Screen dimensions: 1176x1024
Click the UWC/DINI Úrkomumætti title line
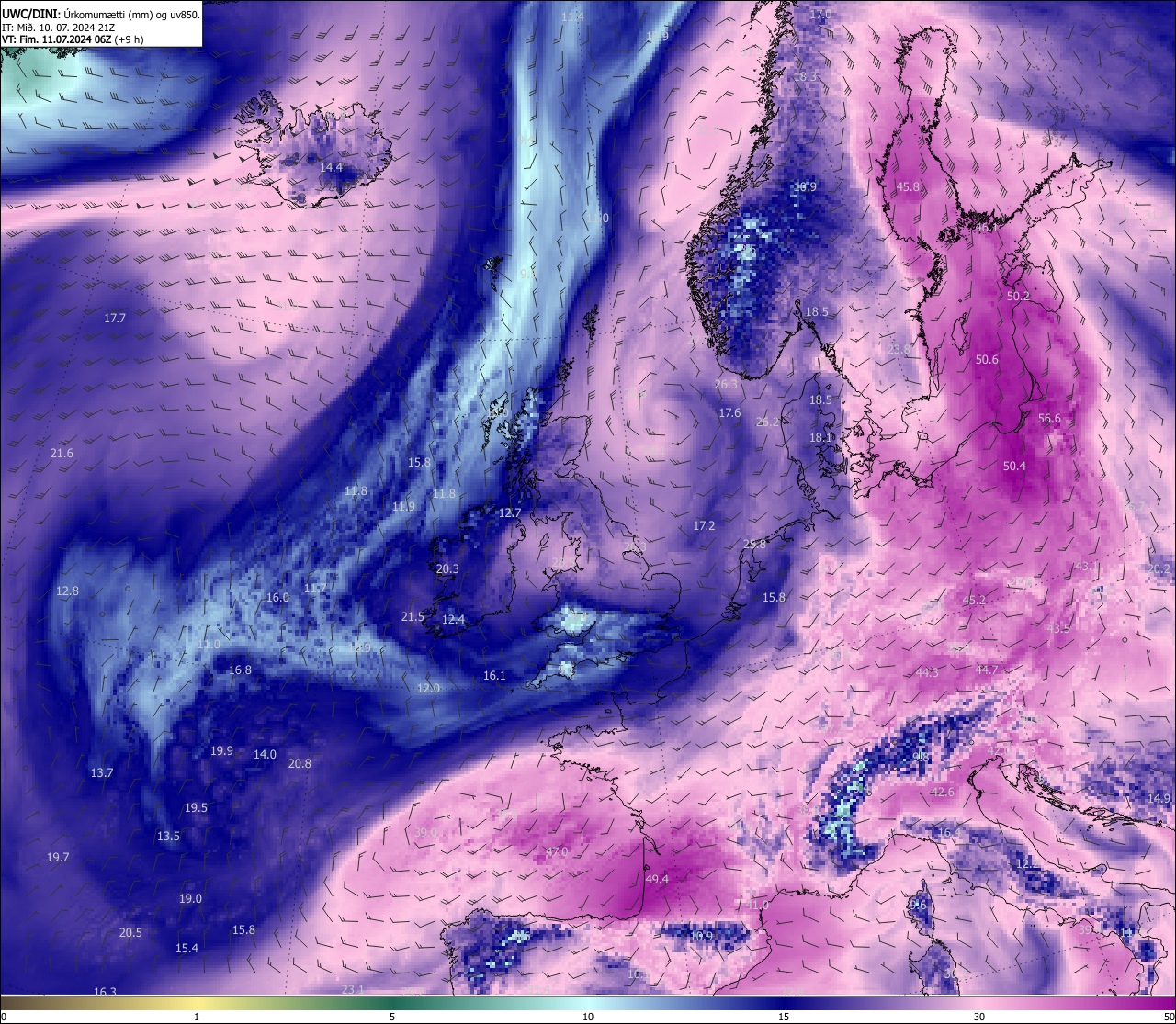pos(100,15)
